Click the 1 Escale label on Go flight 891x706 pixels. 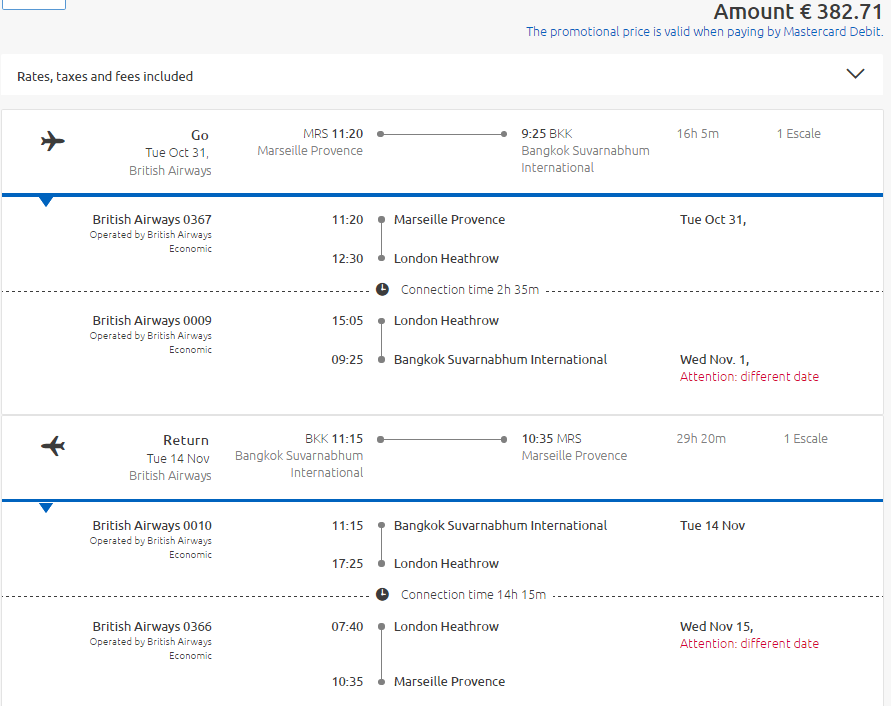(798, 134)
